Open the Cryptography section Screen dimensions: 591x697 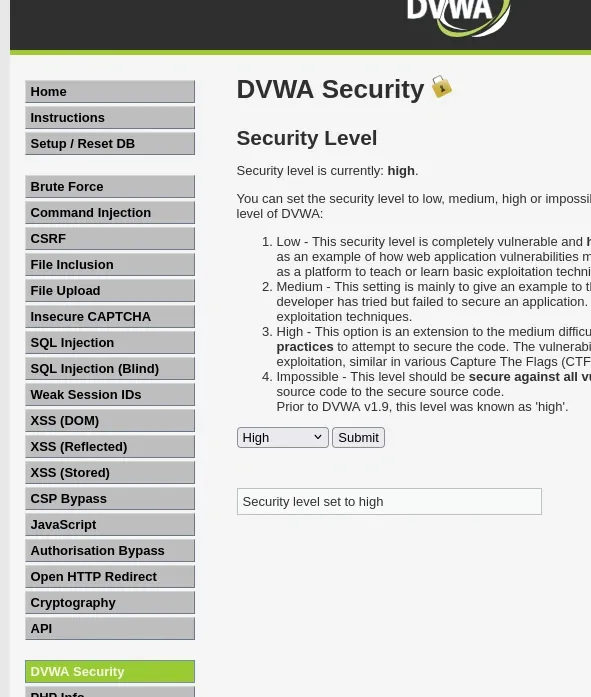tap(110, 603)
